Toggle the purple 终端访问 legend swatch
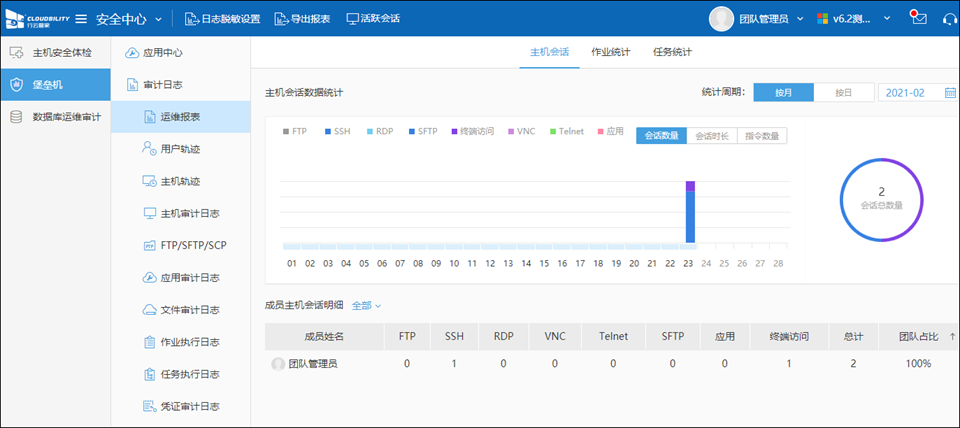The image size is (960, 428). pos(454,132)
